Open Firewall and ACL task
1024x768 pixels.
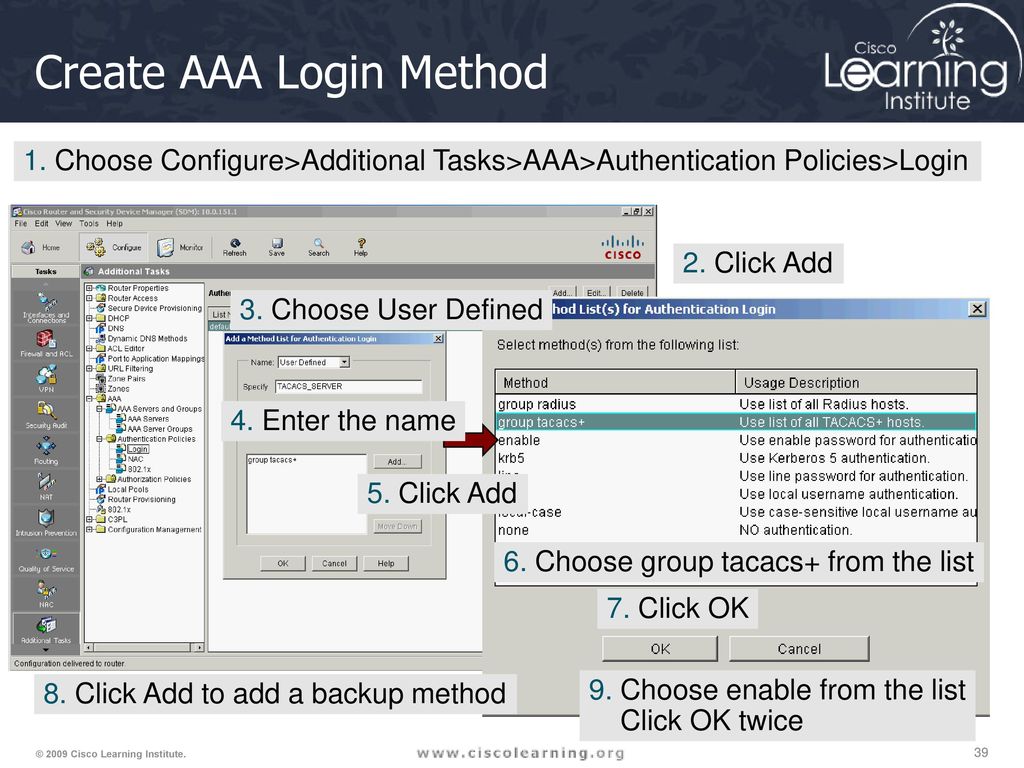(x=46, y=344)
